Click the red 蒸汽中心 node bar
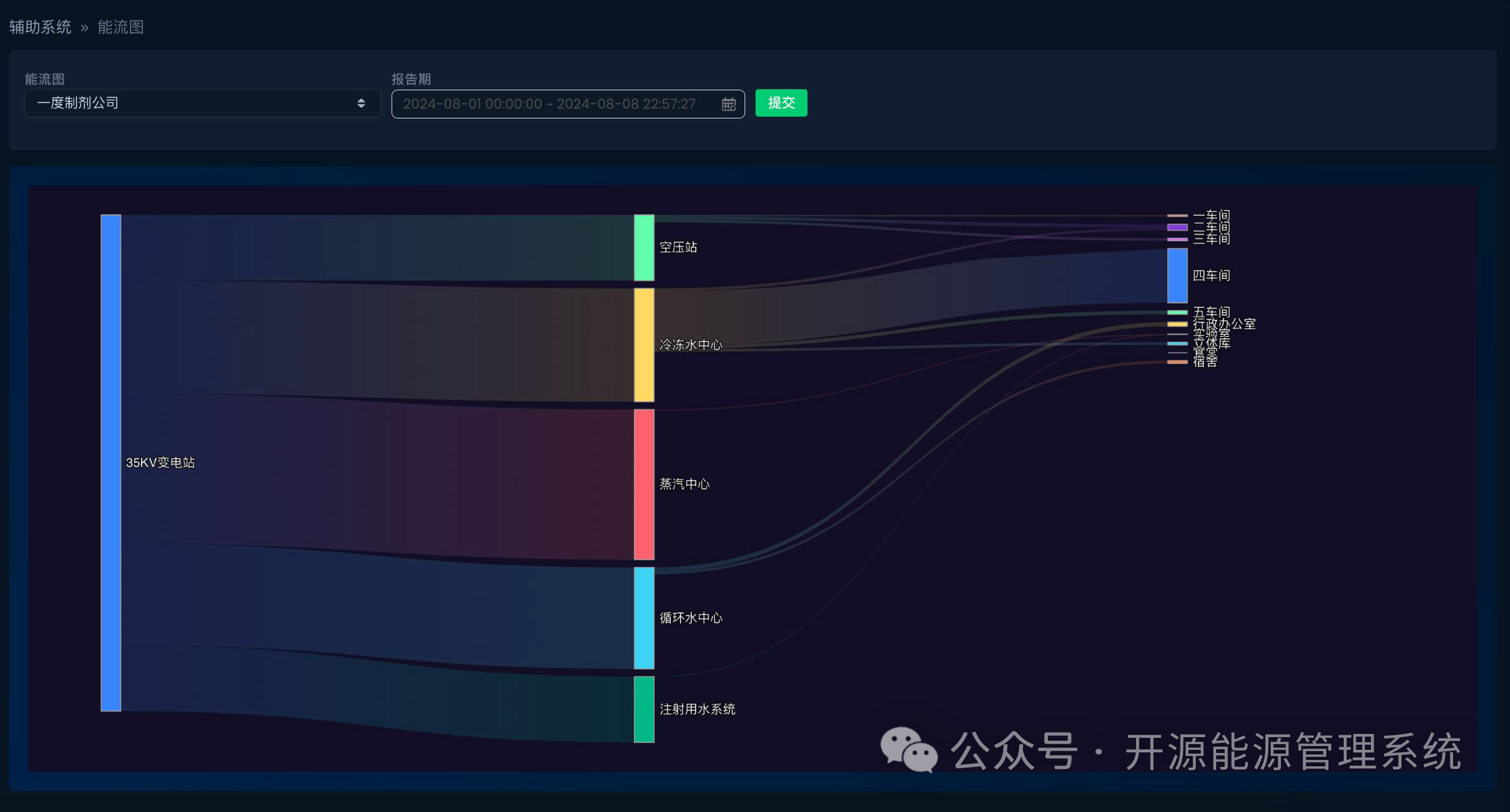Image resolution: width=1510 pixels, height=812 pixels. point(644,484)
